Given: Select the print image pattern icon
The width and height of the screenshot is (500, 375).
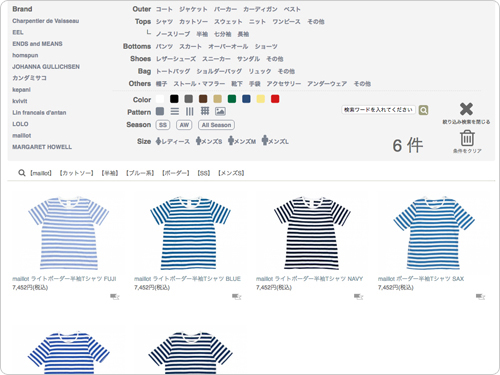Looking at the screenshot, I should [220, 111].
